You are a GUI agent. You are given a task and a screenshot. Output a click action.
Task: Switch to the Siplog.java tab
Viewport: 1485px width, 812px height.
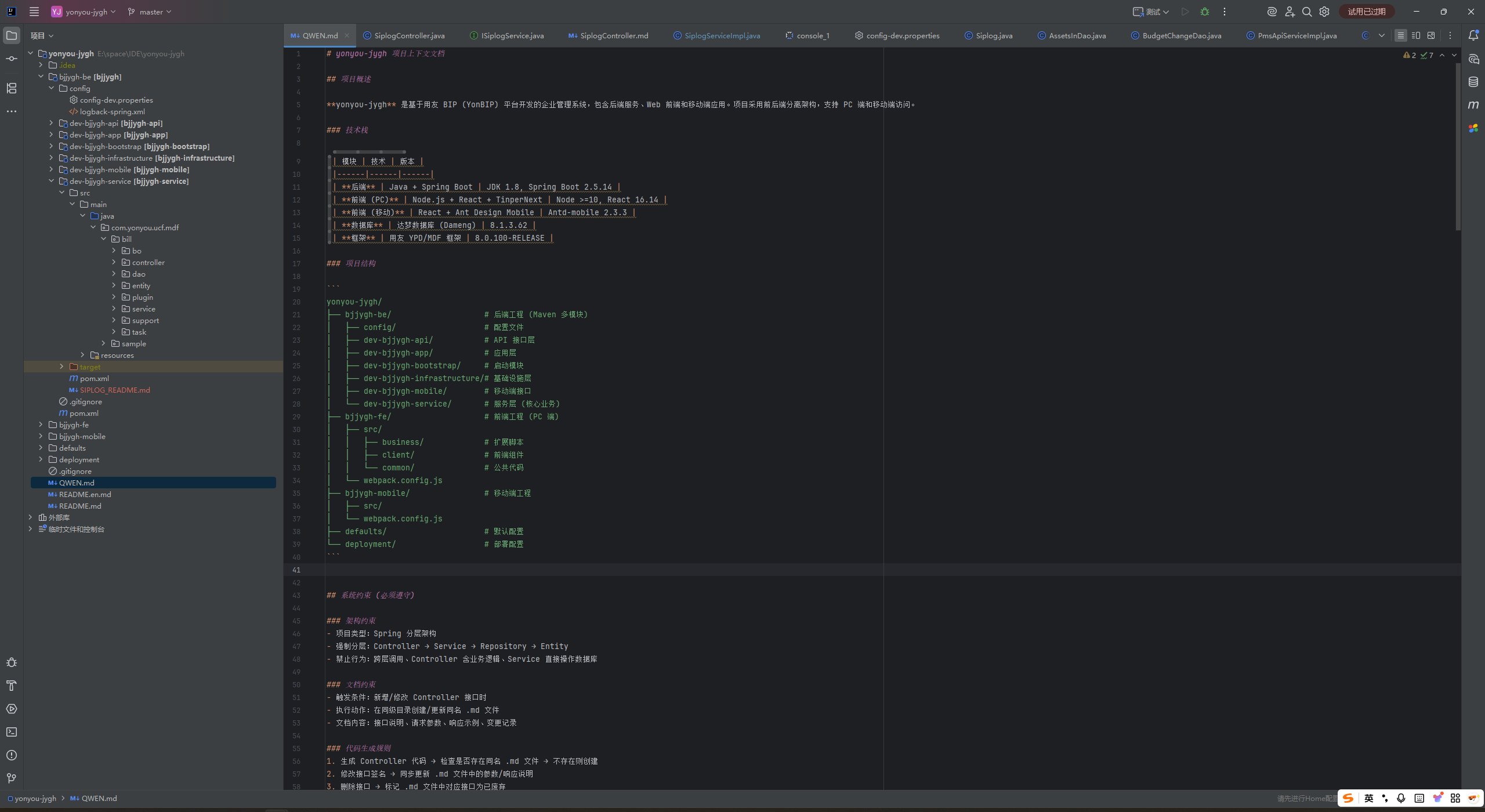[x=988, y=35]
